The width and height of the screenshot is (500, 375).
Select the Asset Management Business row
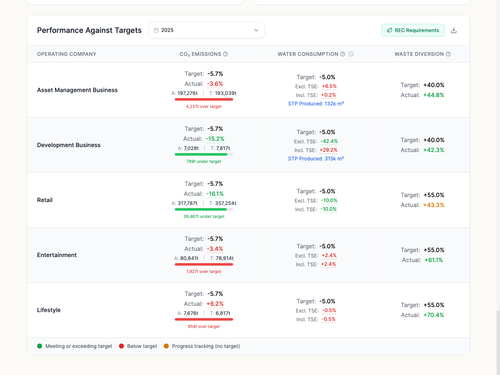point(248,90)
